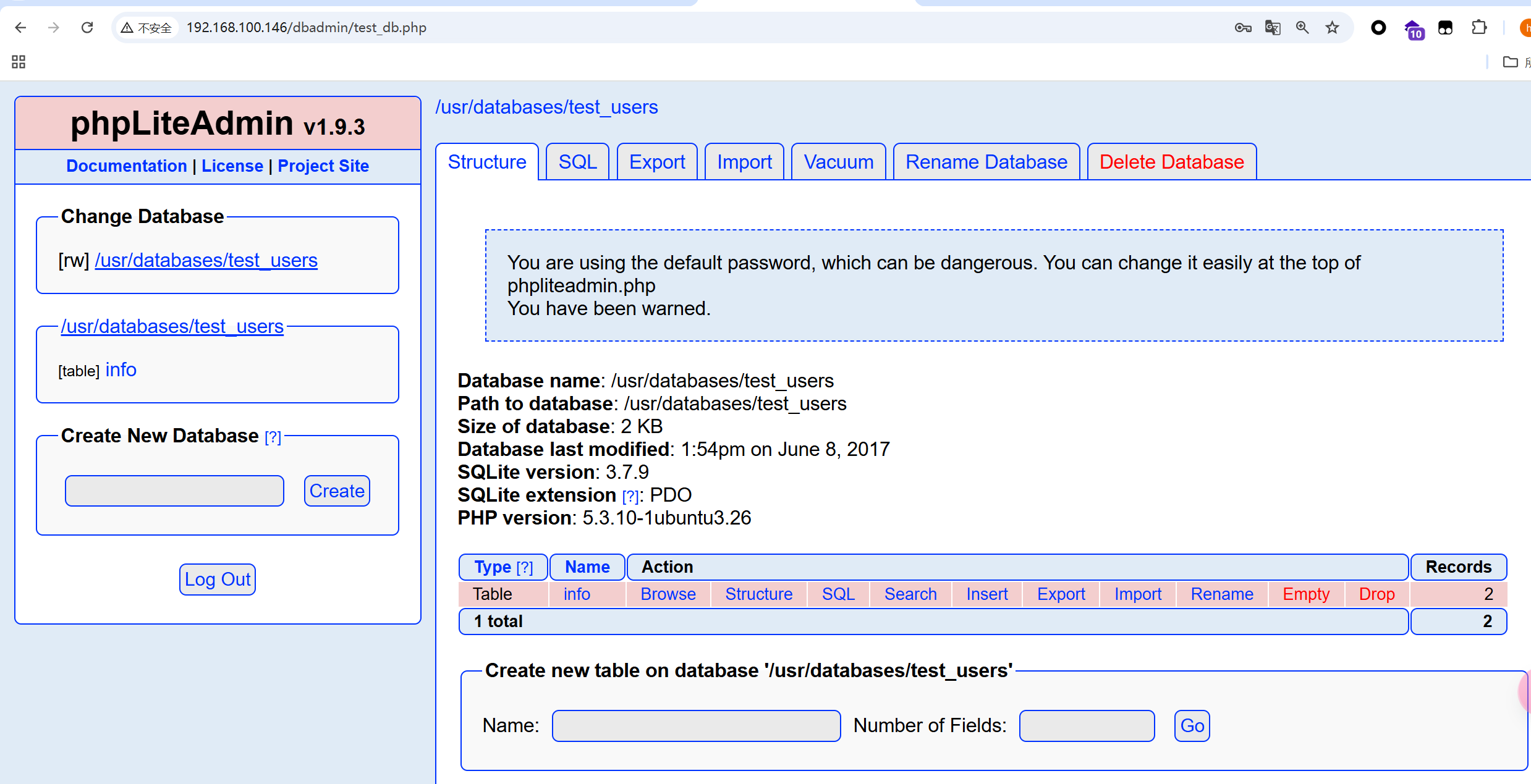Click the browser forward arrow
1531x784 pixels.
click(54, 28)
